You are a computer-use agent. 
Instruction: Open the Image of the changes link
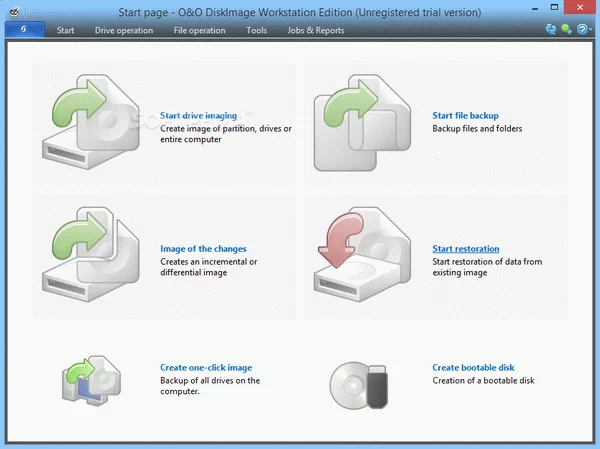click(x=203, y=249)
